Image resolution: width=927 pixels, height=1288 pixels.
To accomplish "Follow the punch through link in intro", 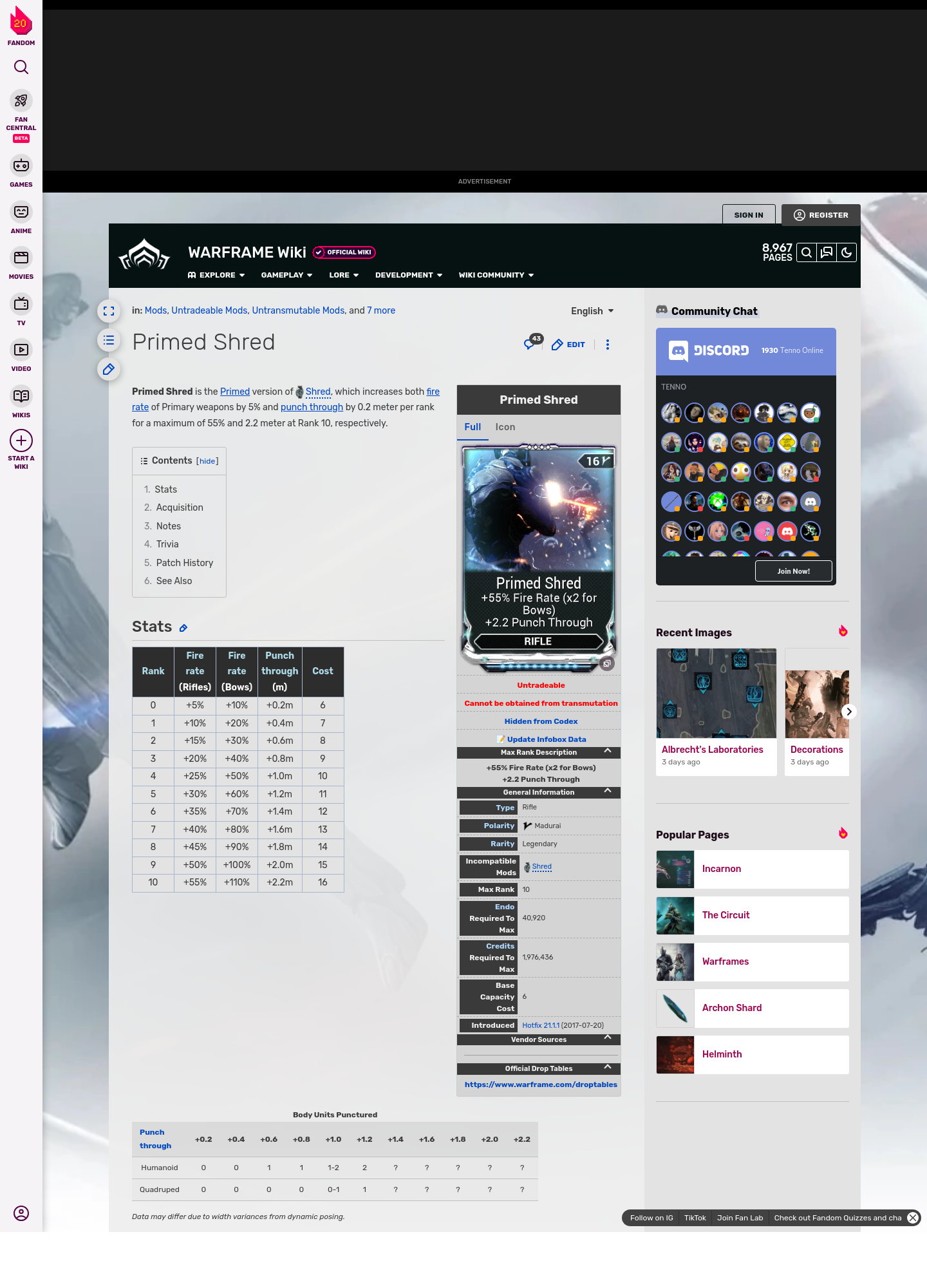I will 312,407.
